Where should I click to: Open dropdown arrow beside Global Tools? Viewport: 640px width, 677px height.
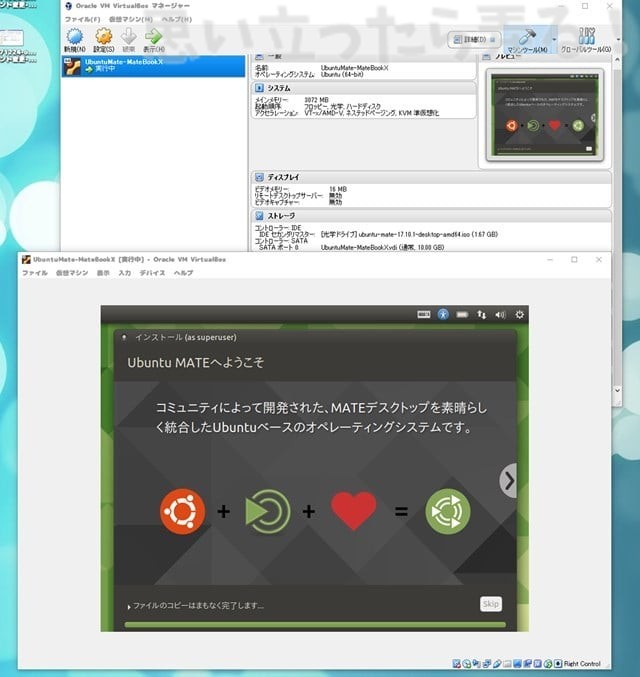click(618, 39)
